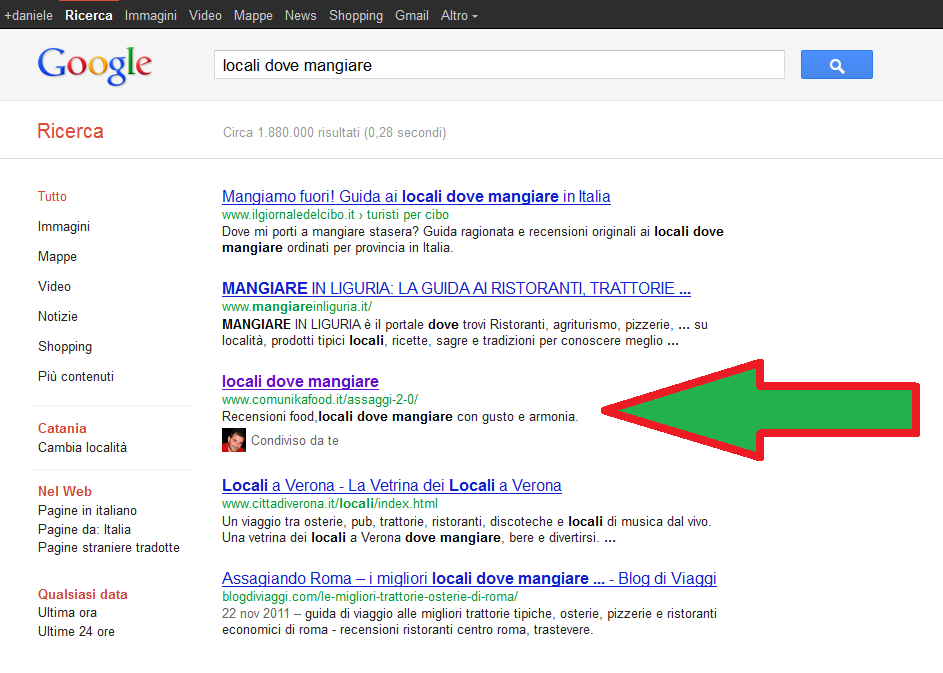Screen dimensions: 943x673
Task: Click the www.comunikafood.it/assaggi-2-0/ URL
Action: [320, 399]
